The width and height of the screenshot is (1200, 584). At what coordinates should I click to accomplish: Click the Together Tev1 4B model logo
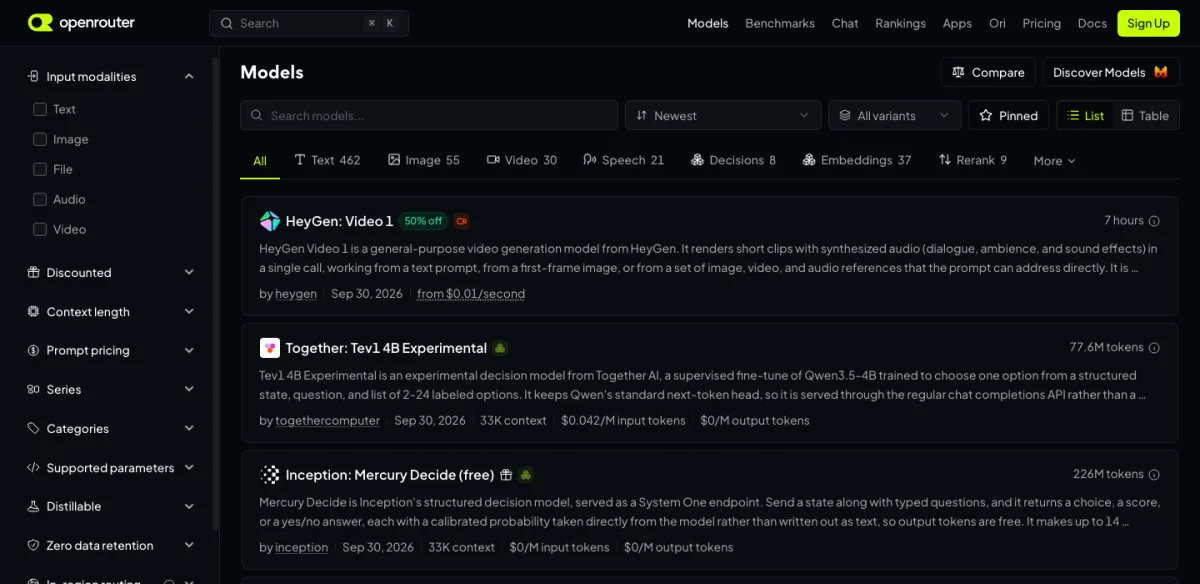click(270, 348)
